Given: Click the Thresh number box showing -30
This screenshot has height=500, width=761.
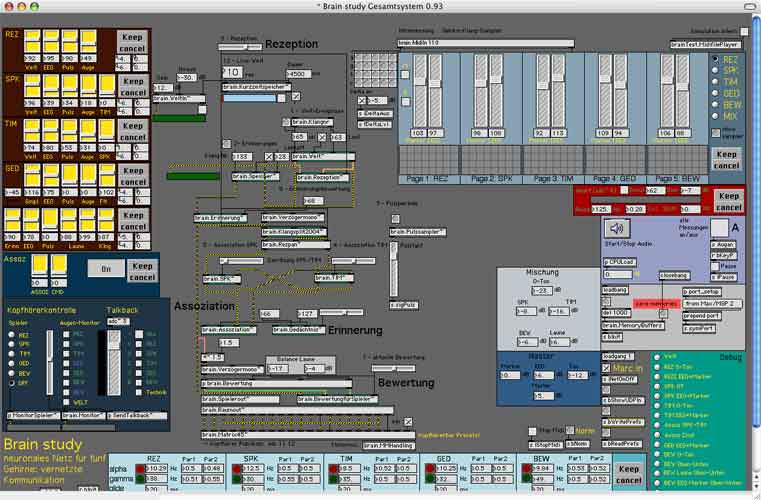Looking at the screenshot, I should click(187, 77).
